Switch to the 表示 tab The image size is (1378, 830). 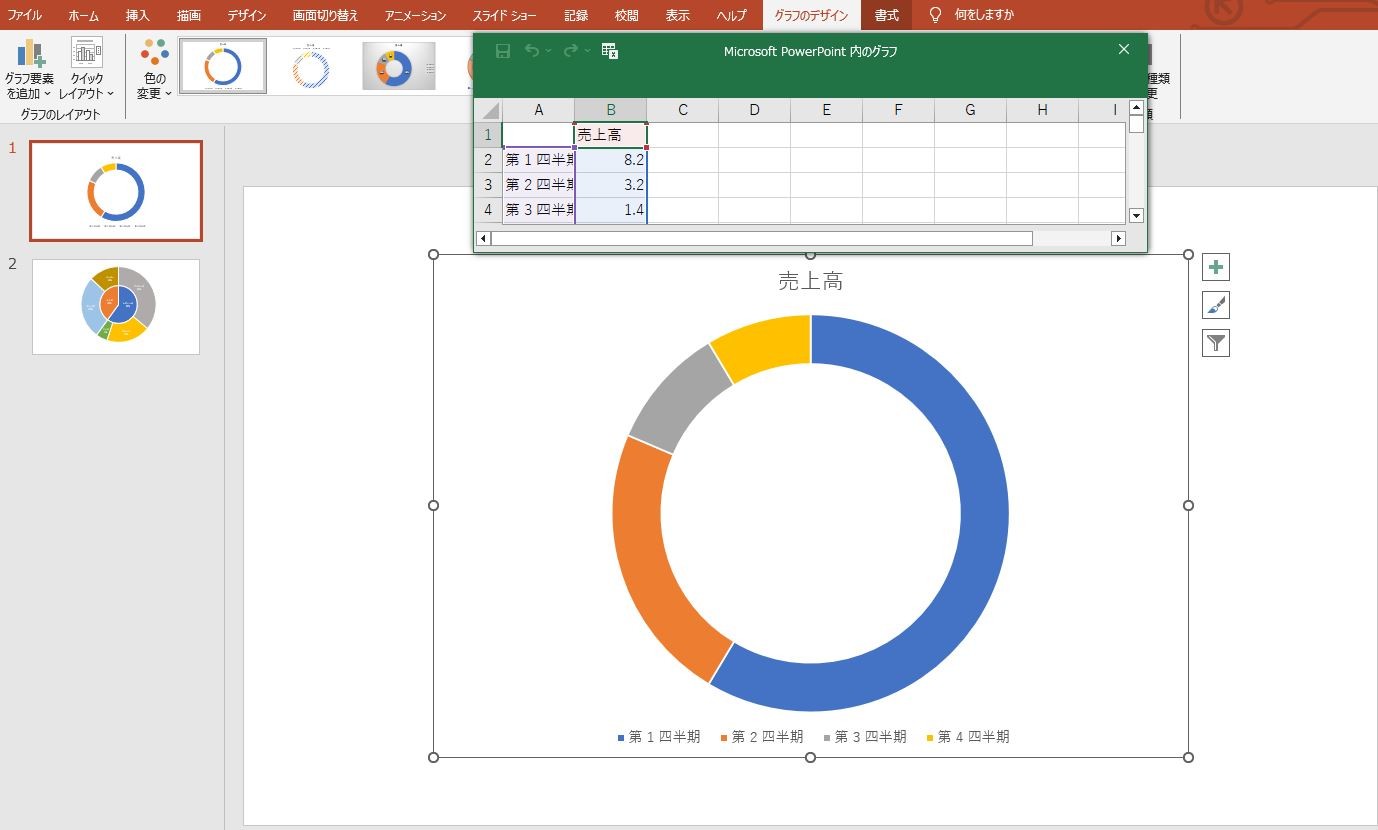click(x=678, y=15)
